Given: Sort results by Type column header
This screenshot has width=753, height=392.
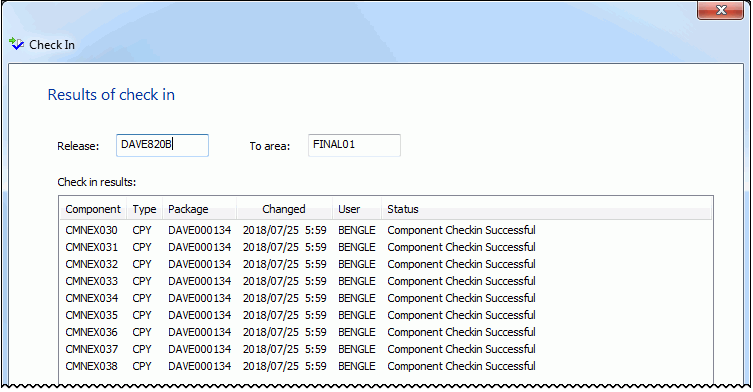Looking at the screenshot, I should (x=145, y=209).
